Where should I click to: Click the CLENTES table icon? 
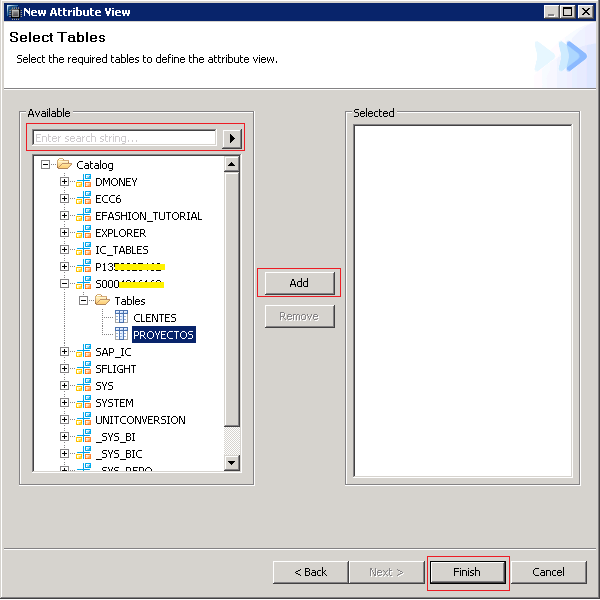tap(121, 318)
